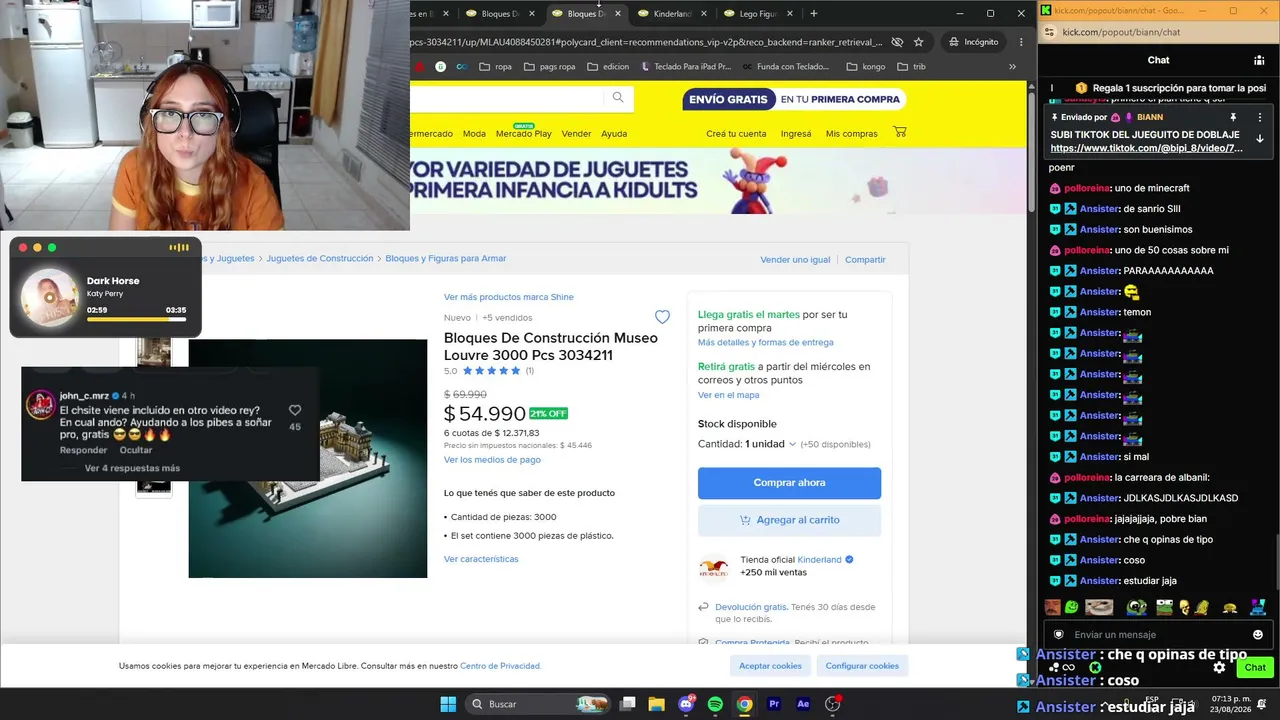Open 'Mis compras'
Image resolution: width=1280 pixels, height=720 pixels.
(x=851, y=134)
